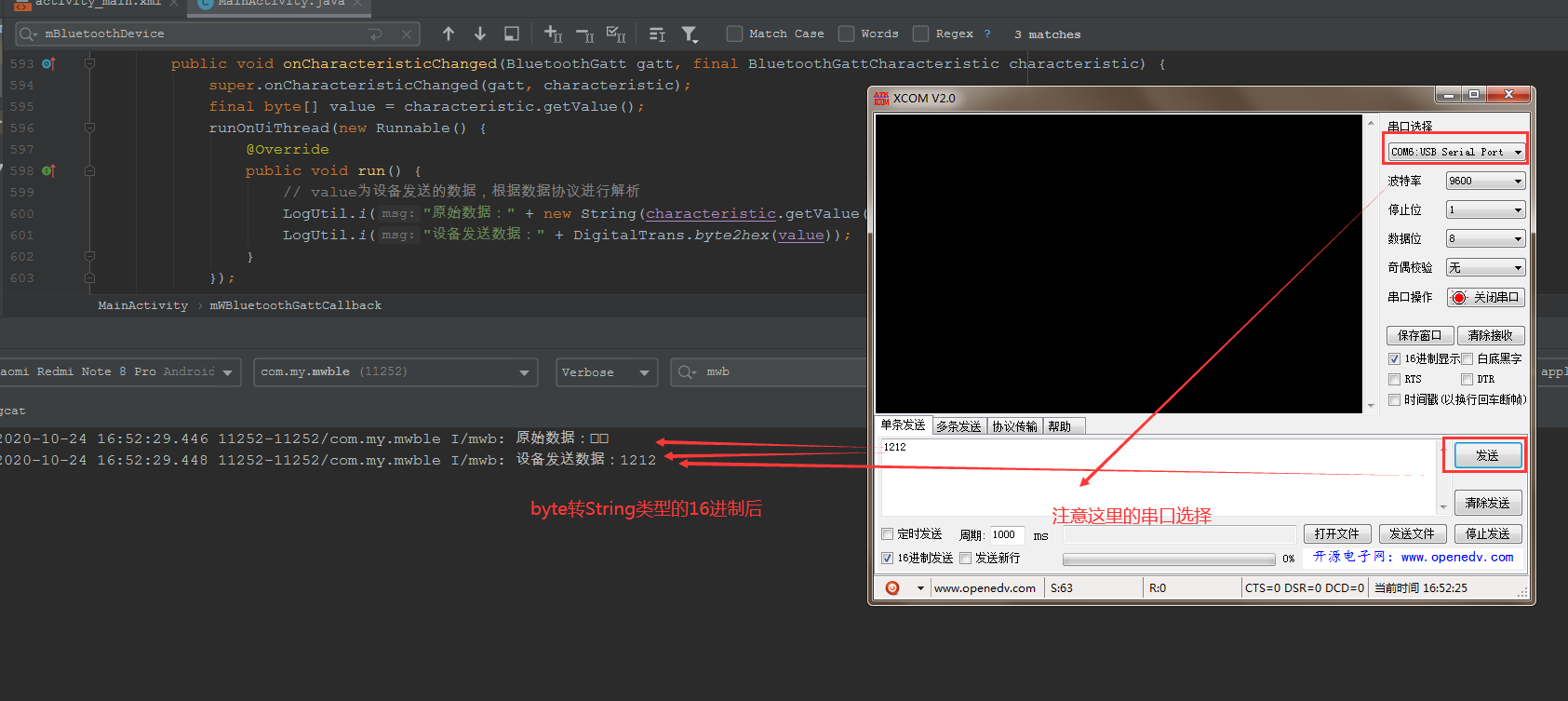
Task: Open Verbose log level dropdown
Action: [607, 371]
